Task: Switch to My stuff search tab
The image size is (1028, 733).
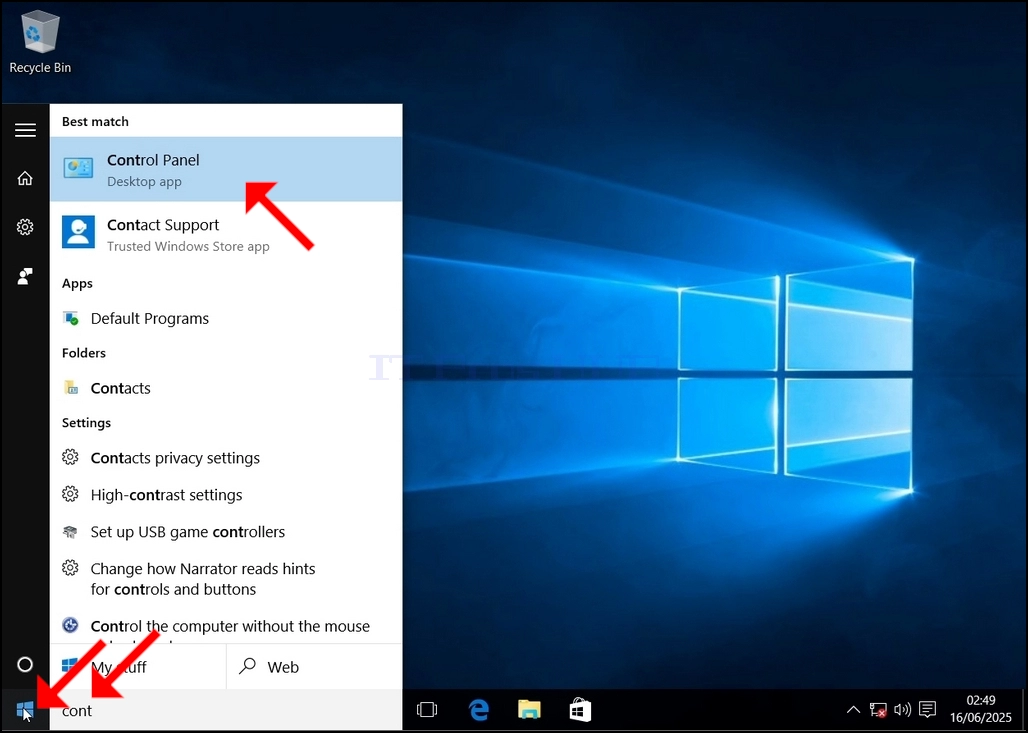Action: pyautogui.click(x=138, y=667)
